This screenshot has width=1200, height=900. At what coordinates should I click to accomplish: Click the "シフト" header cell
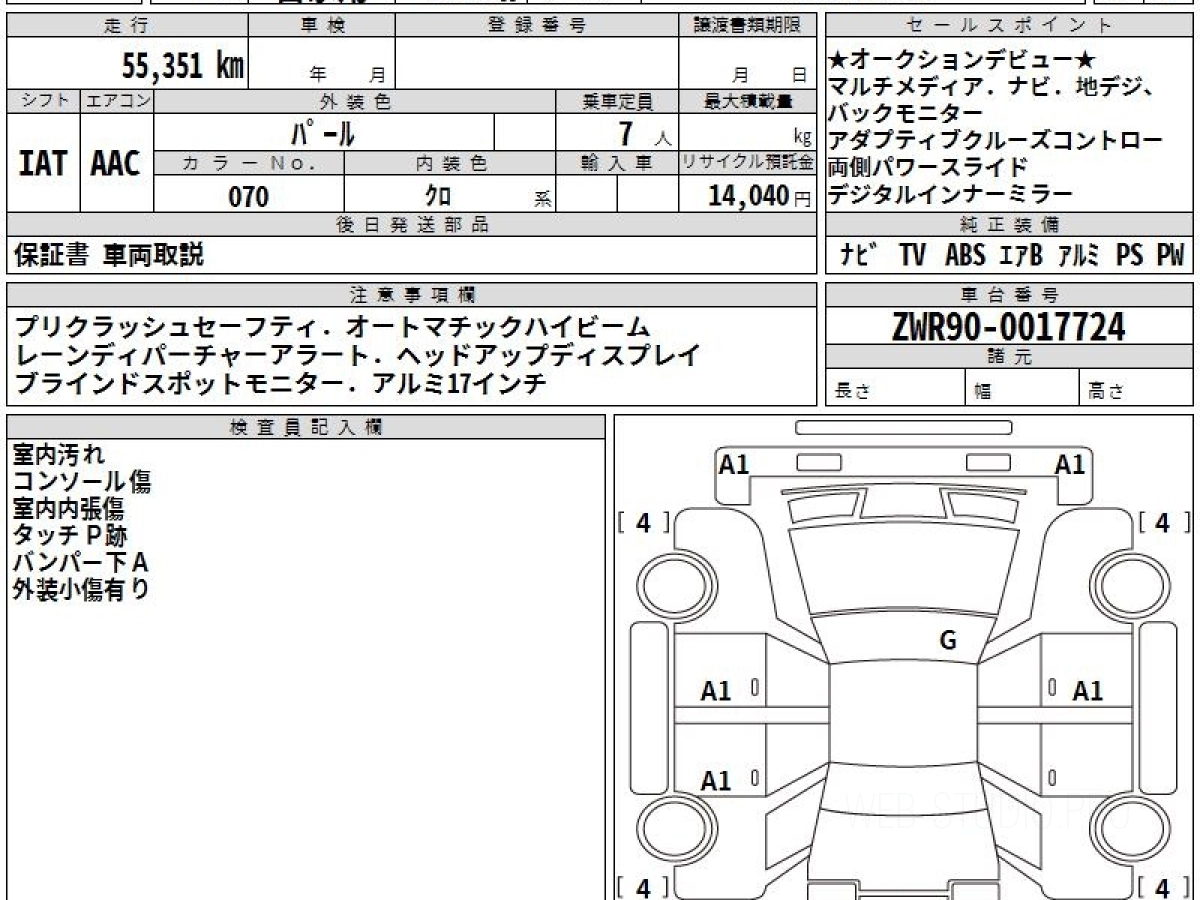tap(43, 101)
